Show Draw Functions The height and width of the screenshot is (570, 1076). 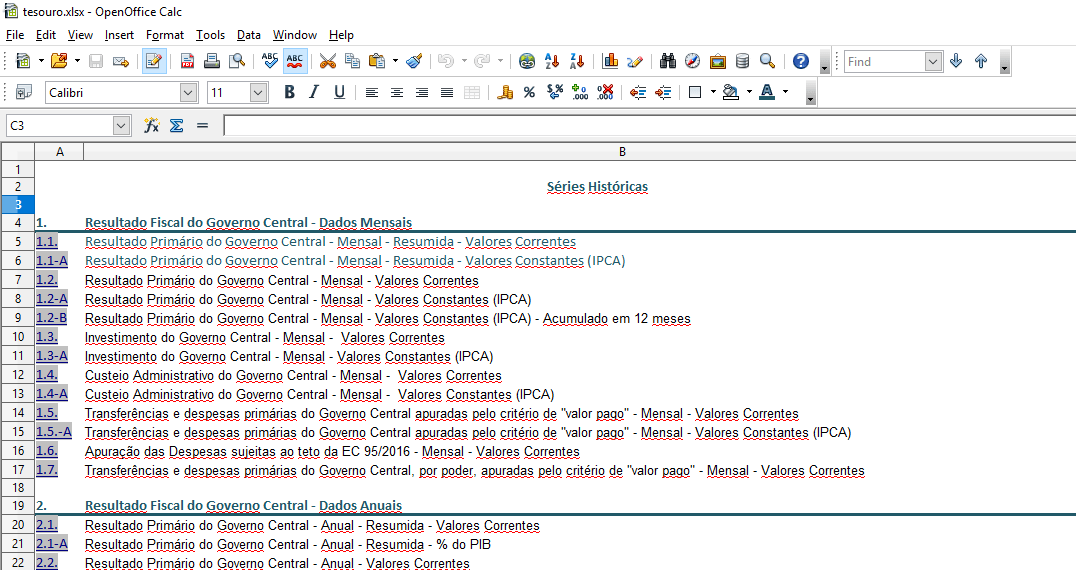635,61
